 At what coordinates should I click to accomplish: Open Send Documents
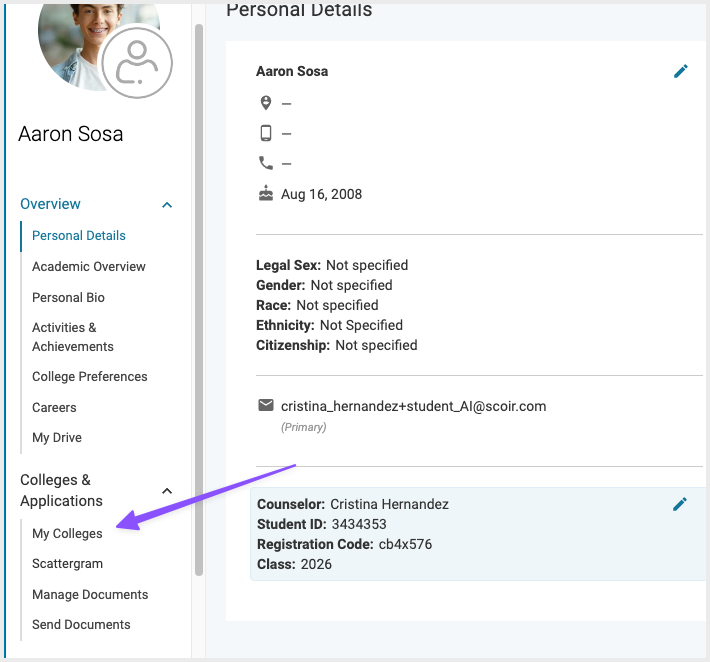coord(81,625)
